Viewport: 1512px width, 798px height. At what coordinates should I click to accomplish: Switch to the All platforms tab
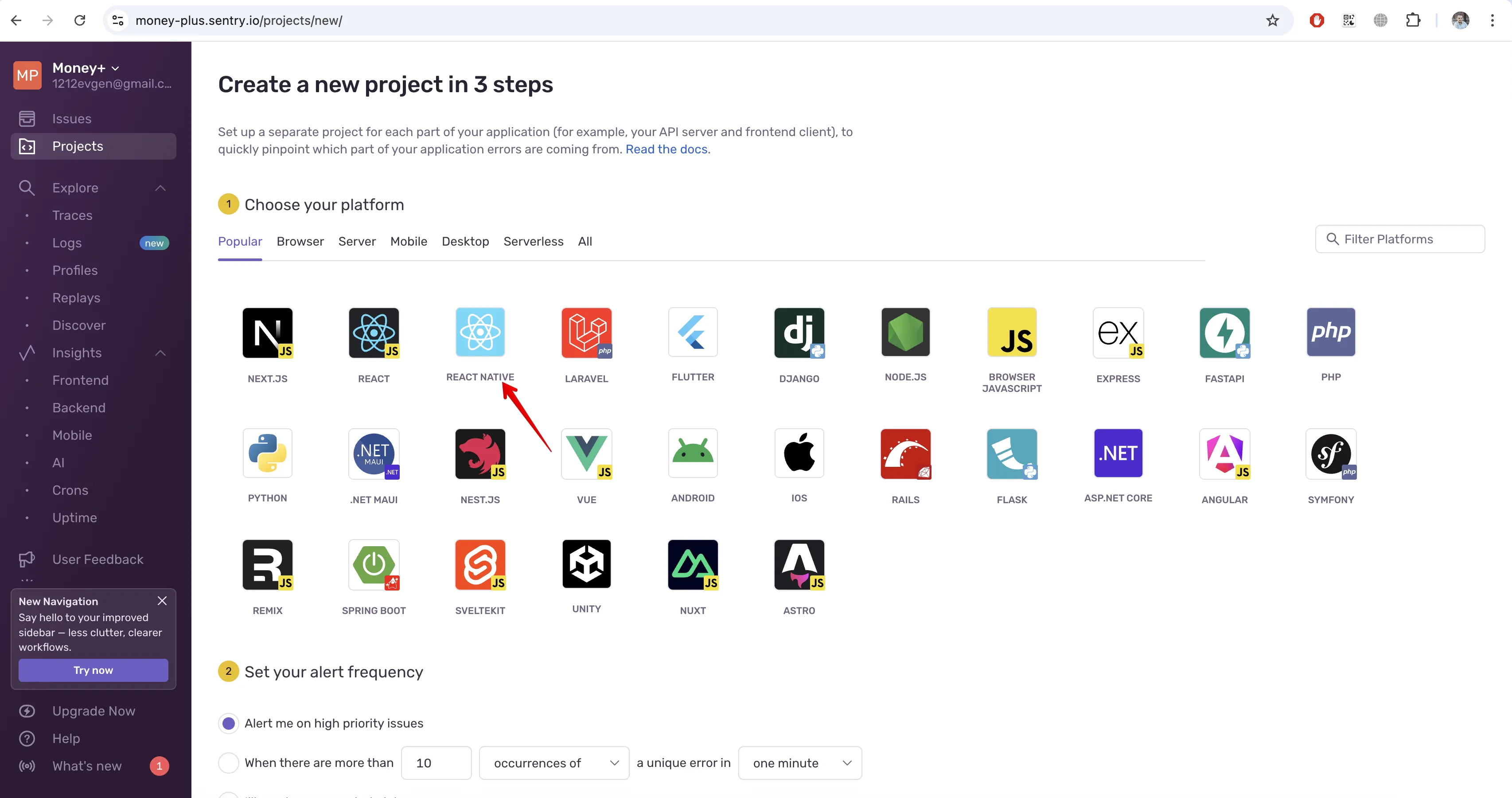pos(585,241)
